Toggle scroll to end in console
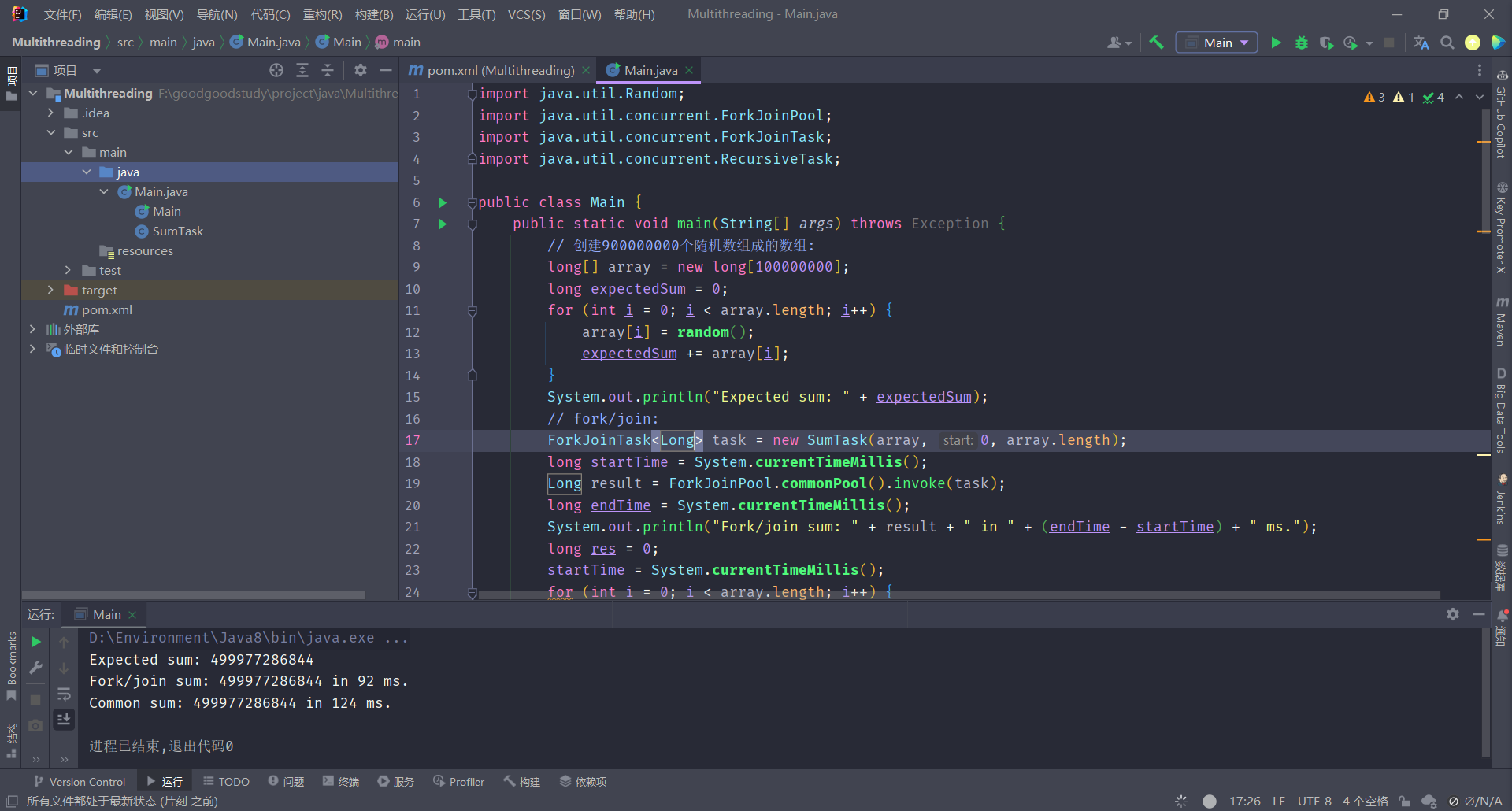 (x=64, y=719)
